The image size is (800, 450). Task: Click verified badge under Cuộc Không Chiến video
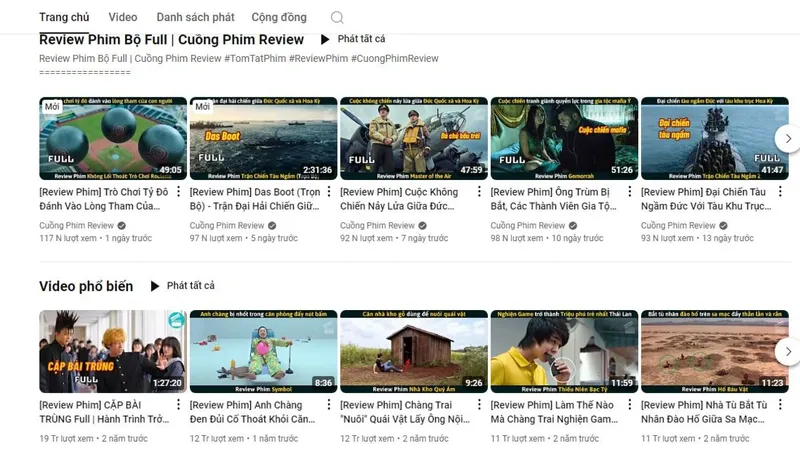tap(422, 226)
